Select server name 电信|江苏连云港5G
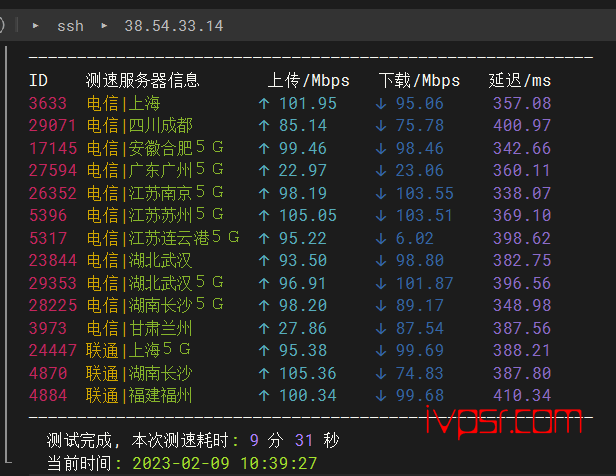 pyautogui.click(x=163, y=238)
